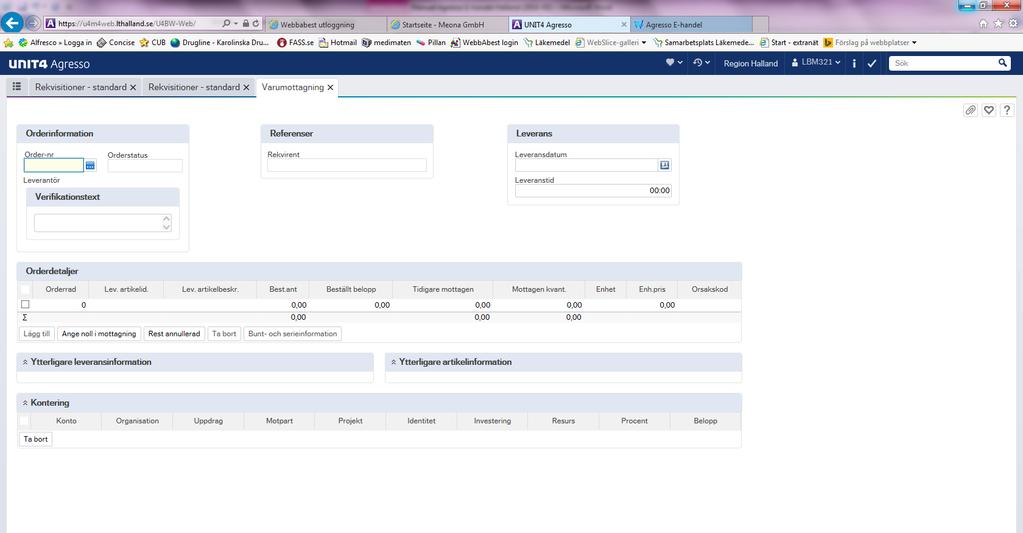
Task: Click Ange noll i mottagning button
Action: [99, 333]
